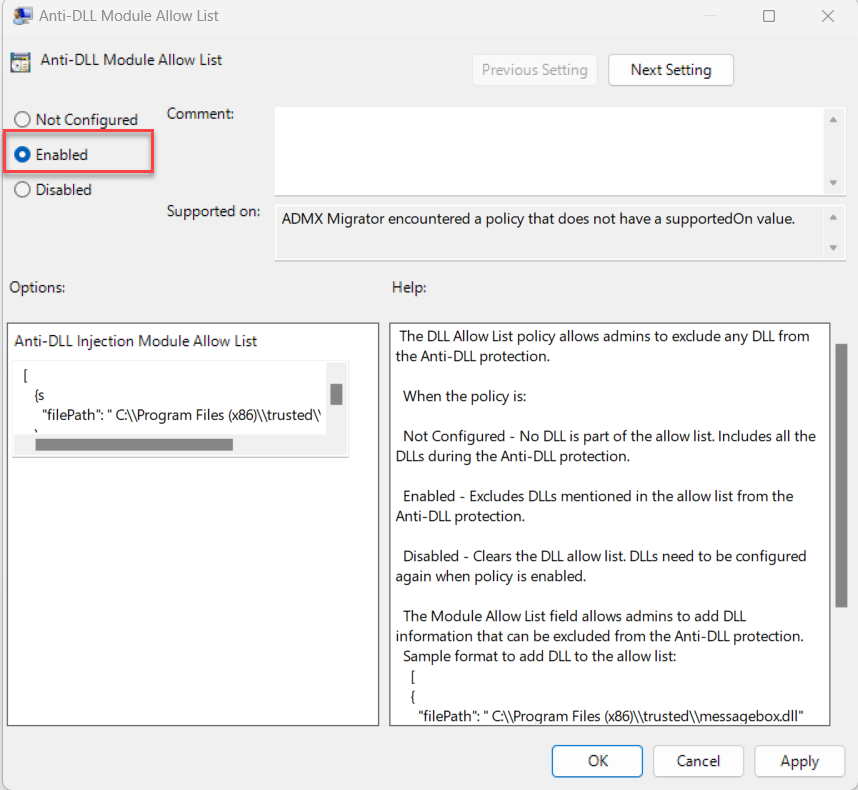Screen dimensions: 858x790
Task: Maximize the Anti-DLL Module Allow List window
Action: click(769, 16)
